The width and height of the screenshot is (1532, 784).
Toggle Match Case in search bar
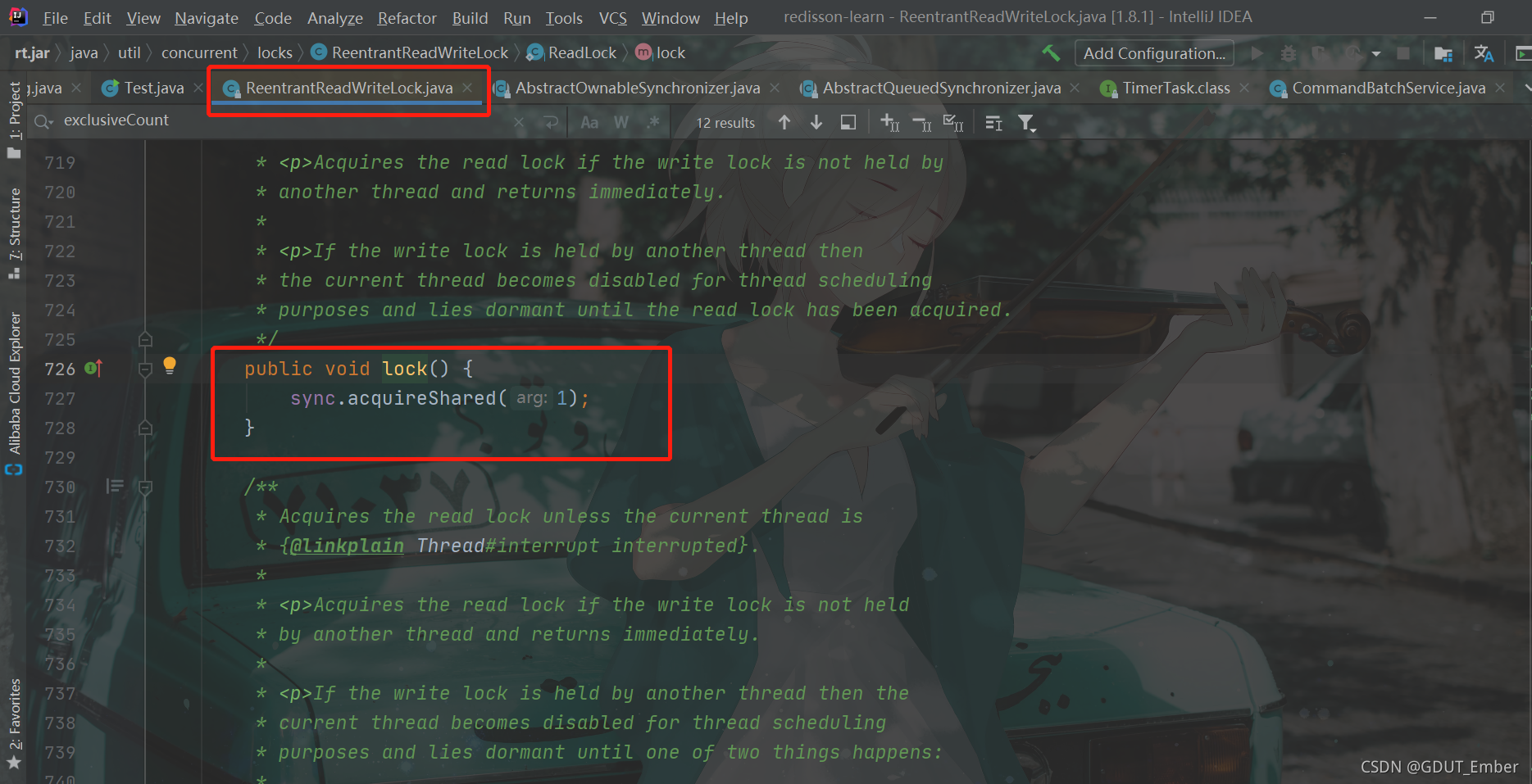(x=589, y=123)
